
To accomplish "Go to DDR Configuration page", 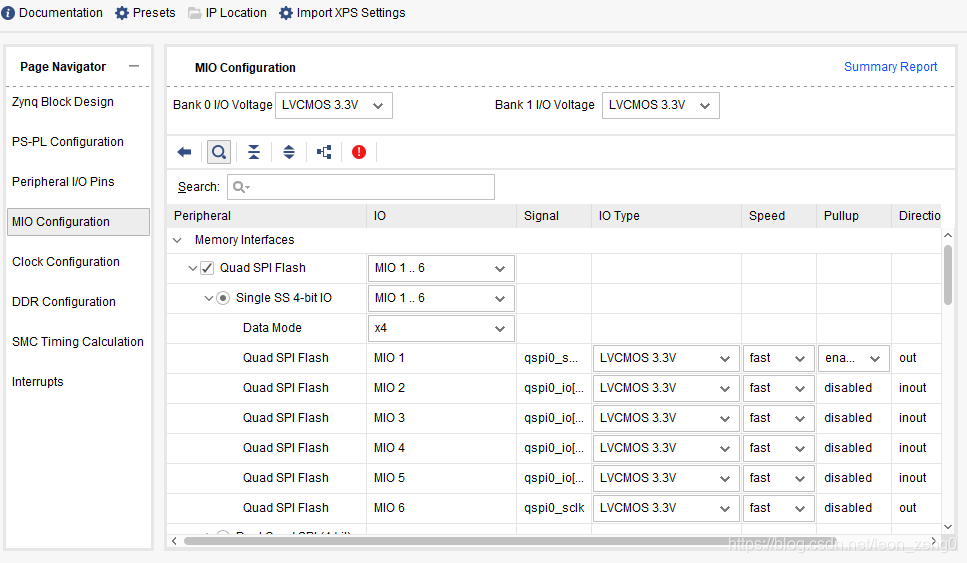I will pos(64,302).
